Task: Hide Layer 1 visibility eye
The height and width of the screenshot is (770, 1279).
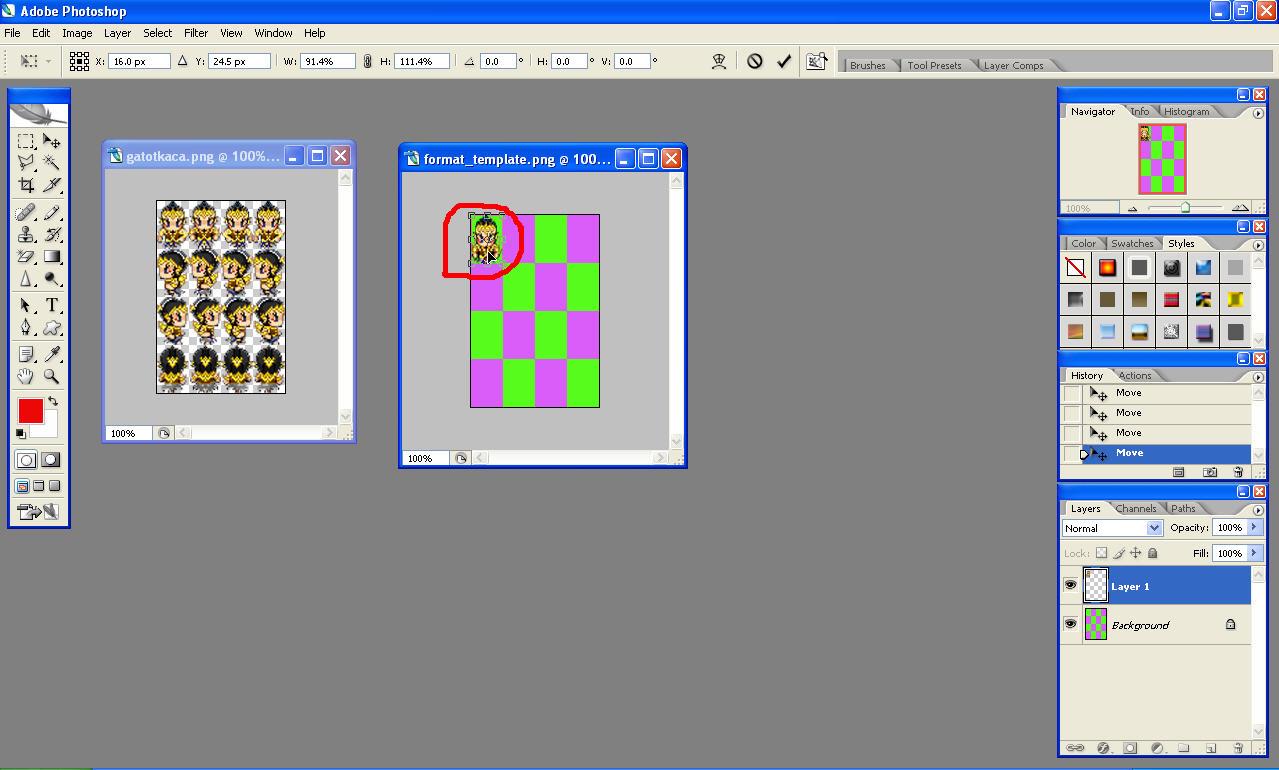Action: (x=1070, y=585)
